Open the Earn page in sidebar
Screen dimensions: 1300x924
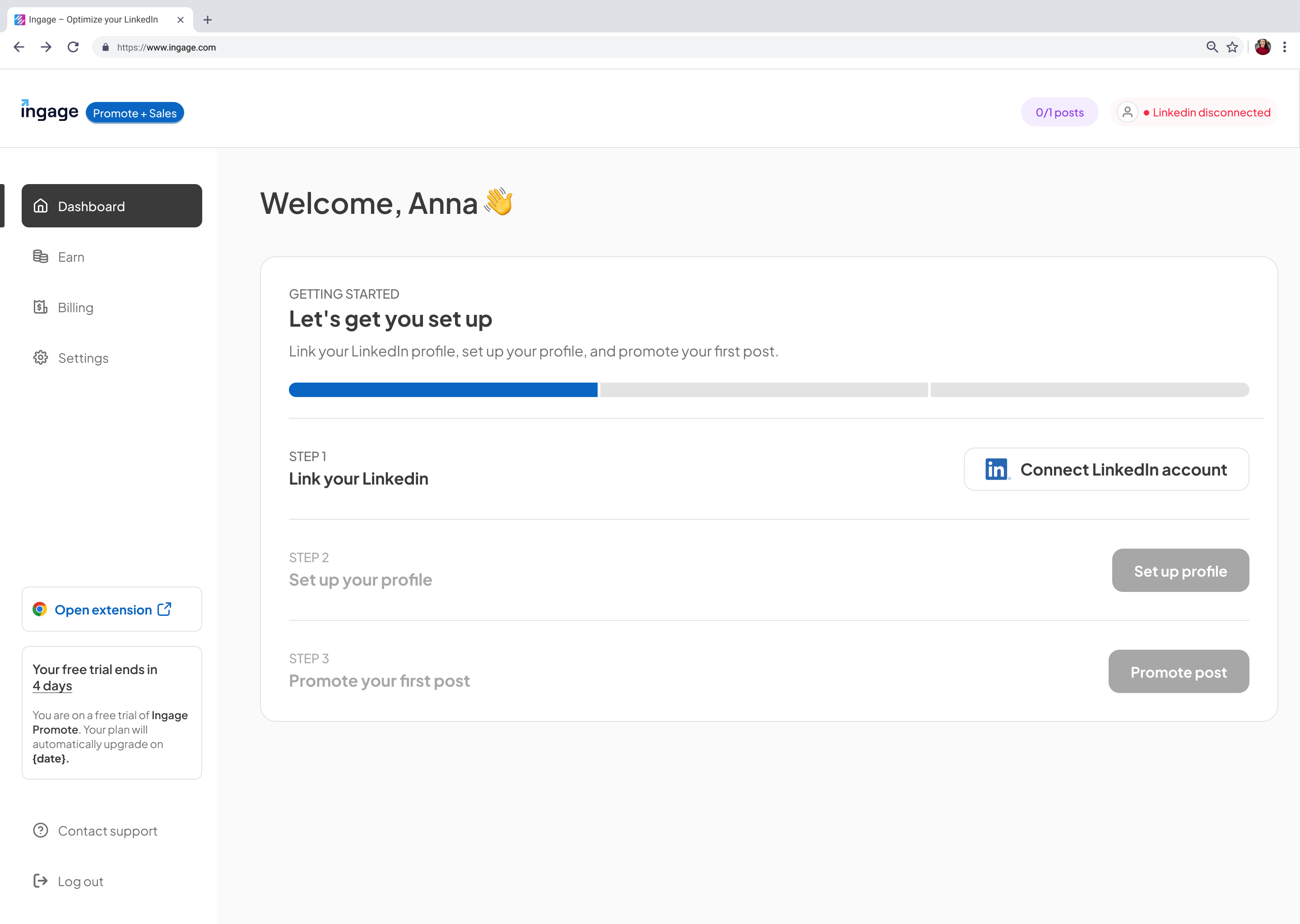click(x=71, y=257)
